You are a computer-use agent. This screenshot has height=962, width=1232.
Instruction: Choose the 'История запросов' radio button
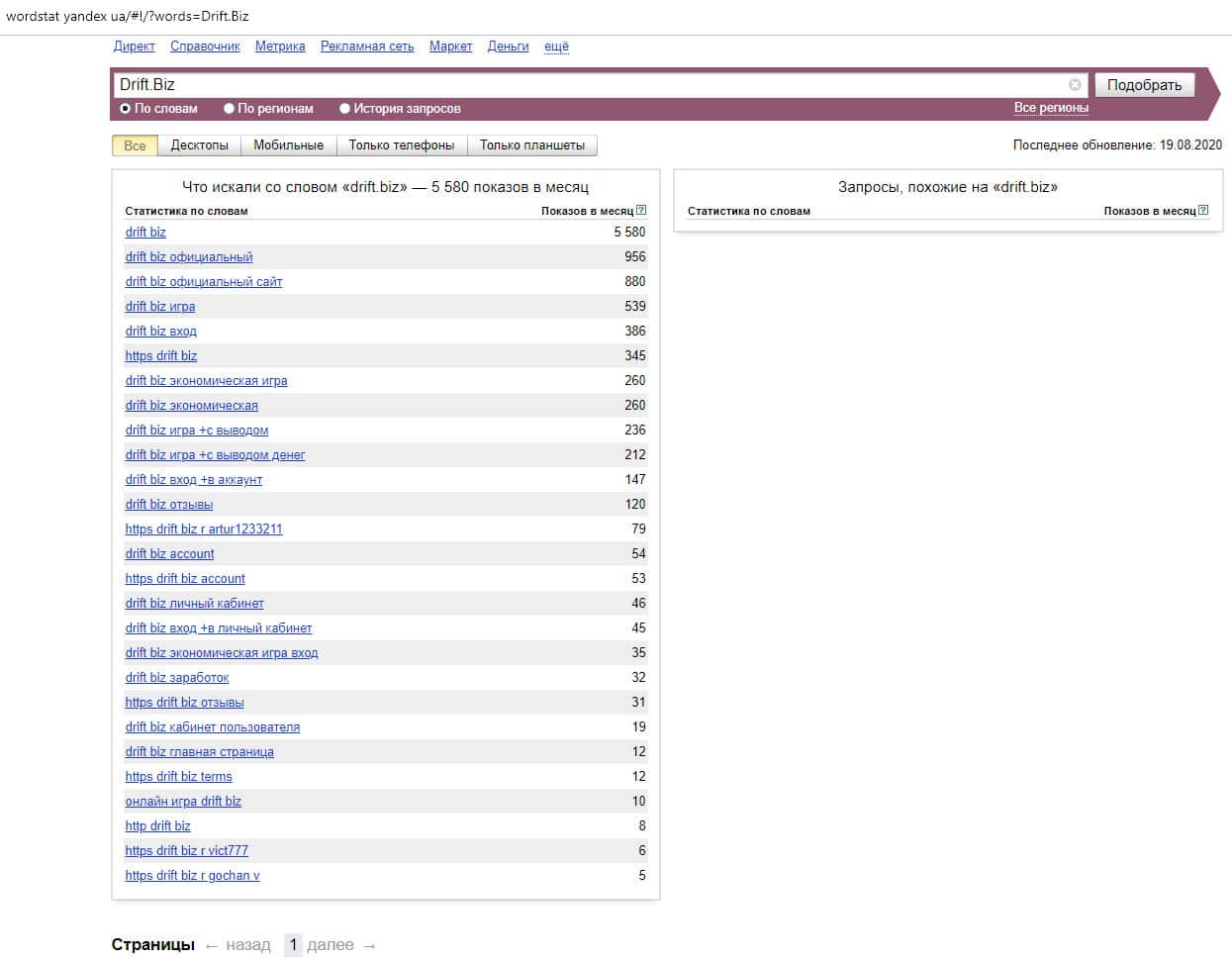tap(344, 109)
